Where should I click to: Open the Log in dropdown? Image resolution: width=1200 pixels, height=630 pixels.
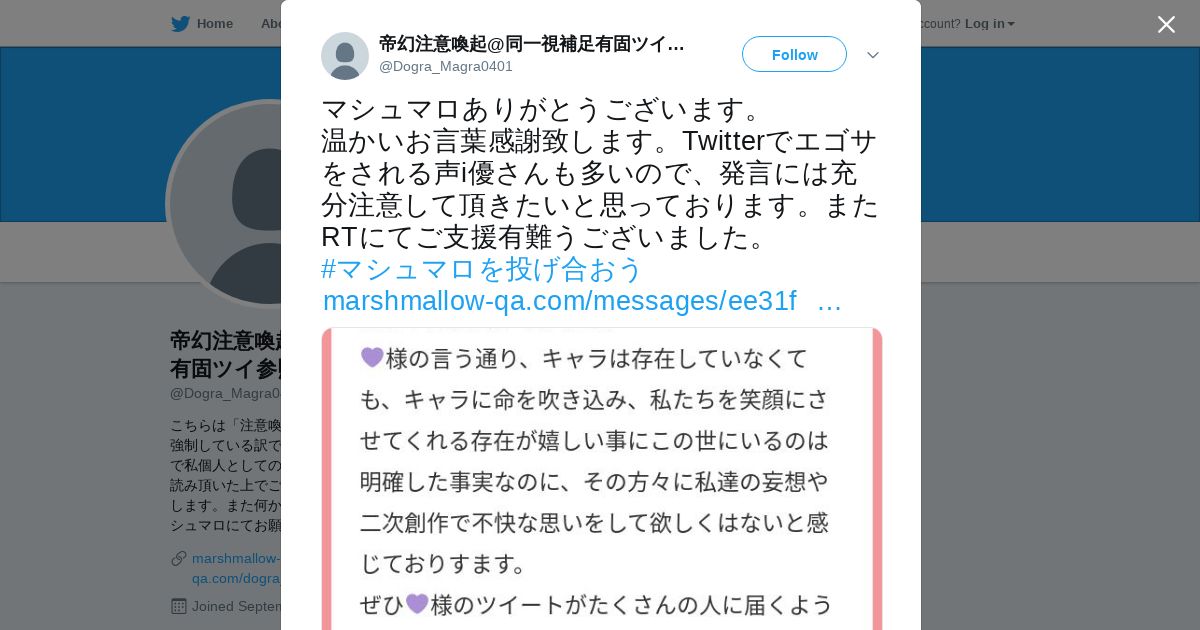coord(989,24)
